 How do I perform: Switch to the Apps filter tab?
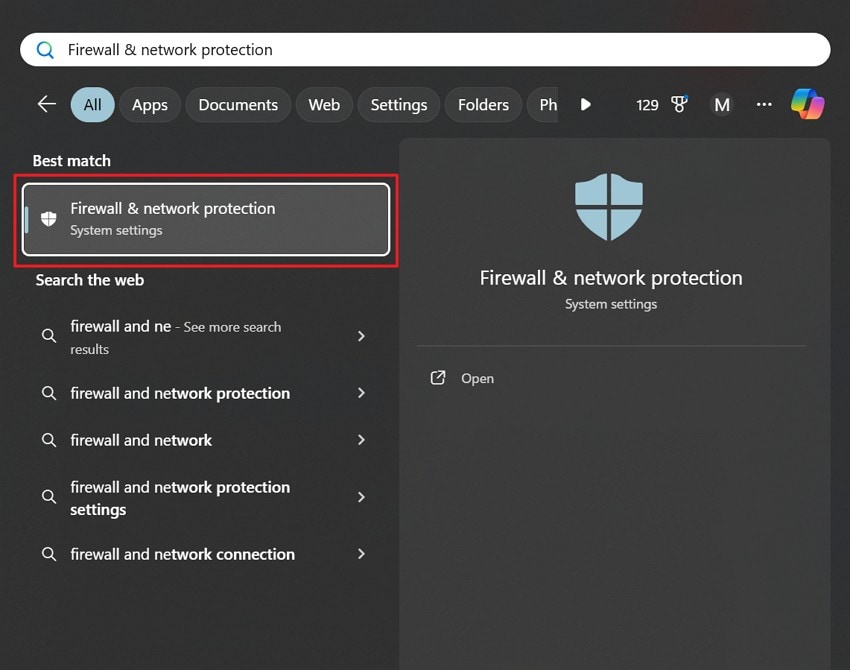(149, 104)
